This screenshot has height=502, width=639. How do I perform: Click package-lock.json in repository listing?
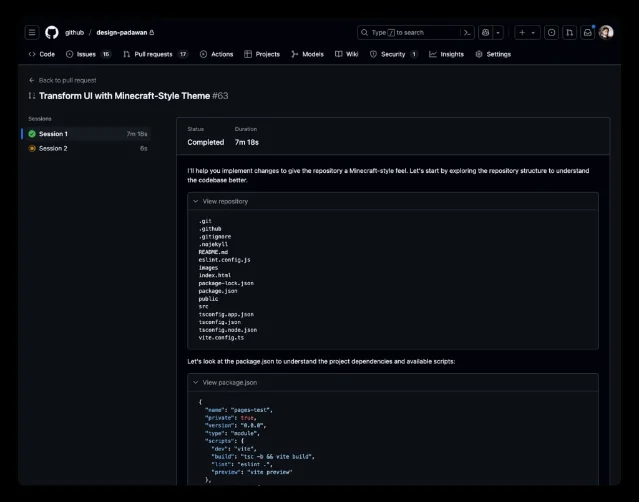tap(226, 283)
